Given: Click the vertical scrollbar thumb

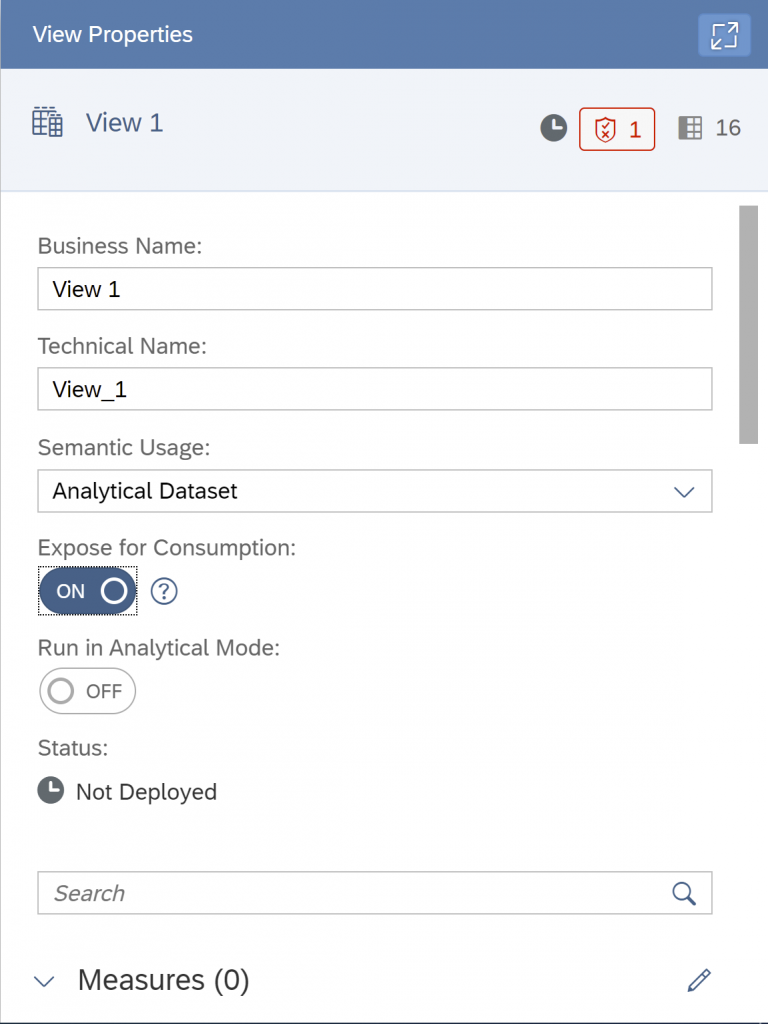Looking at the screenshot, I should 748,325.
